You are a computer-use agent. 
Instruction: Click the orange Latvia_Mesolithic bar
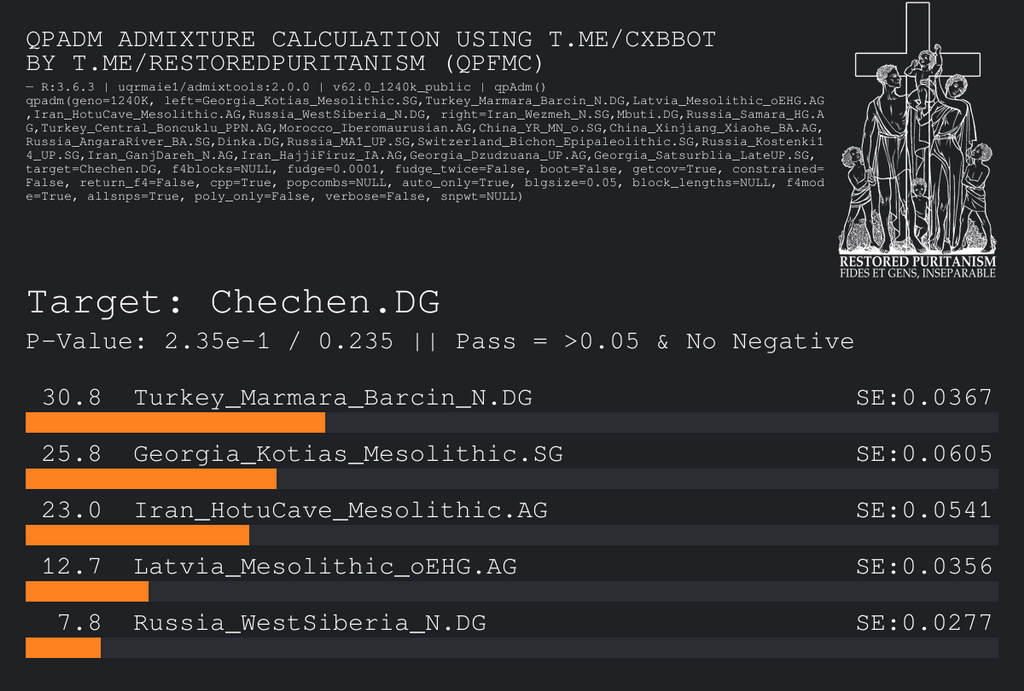(86, 592)
